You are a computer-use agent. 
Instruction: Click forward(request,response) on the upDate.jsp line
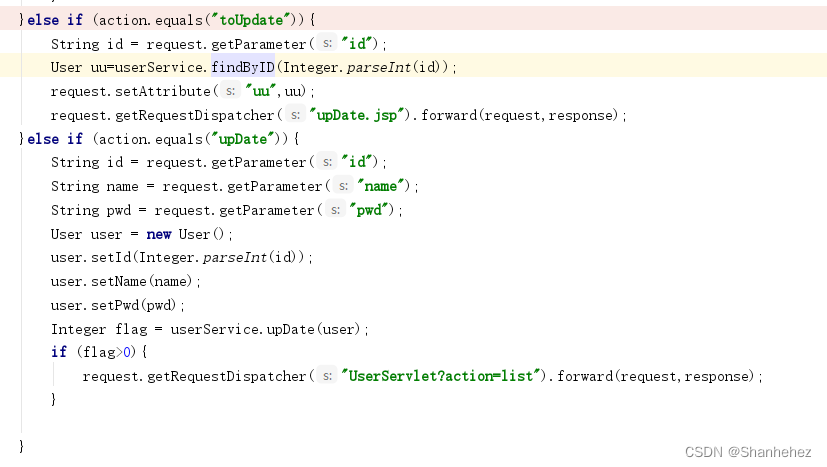tap(520, 115)
